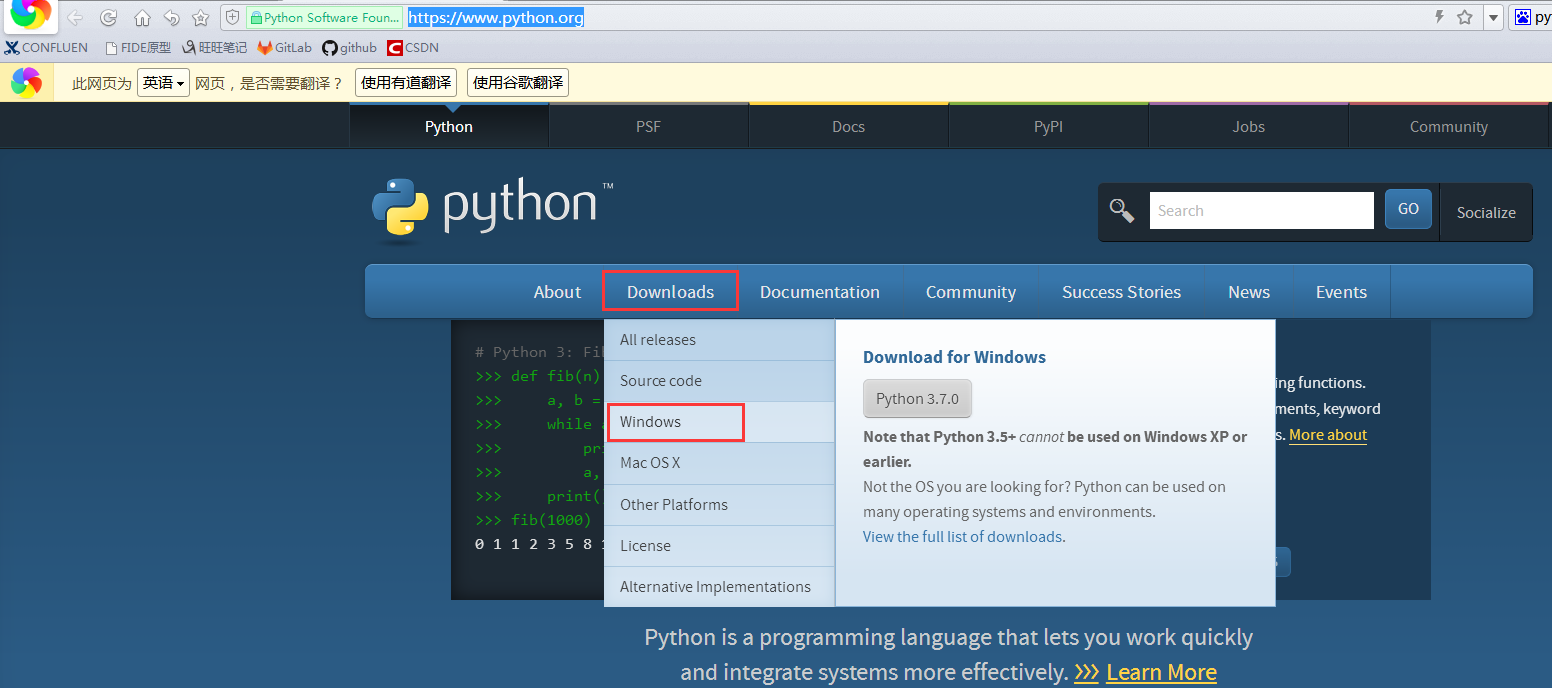
Task: Open the Events menu
Action: click(x=1341, y=292)
